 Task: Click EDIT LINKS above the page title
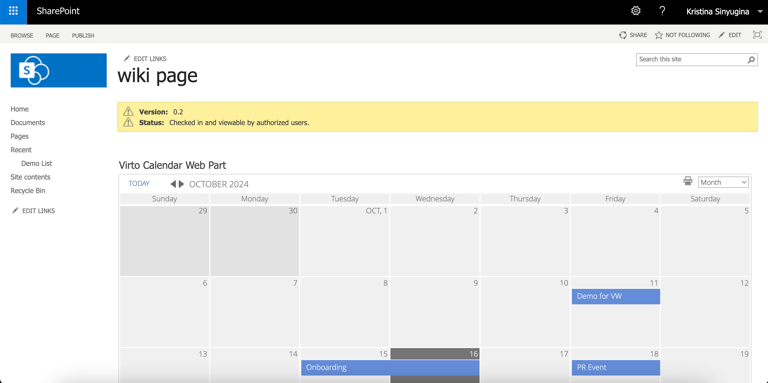click(145, 59)
